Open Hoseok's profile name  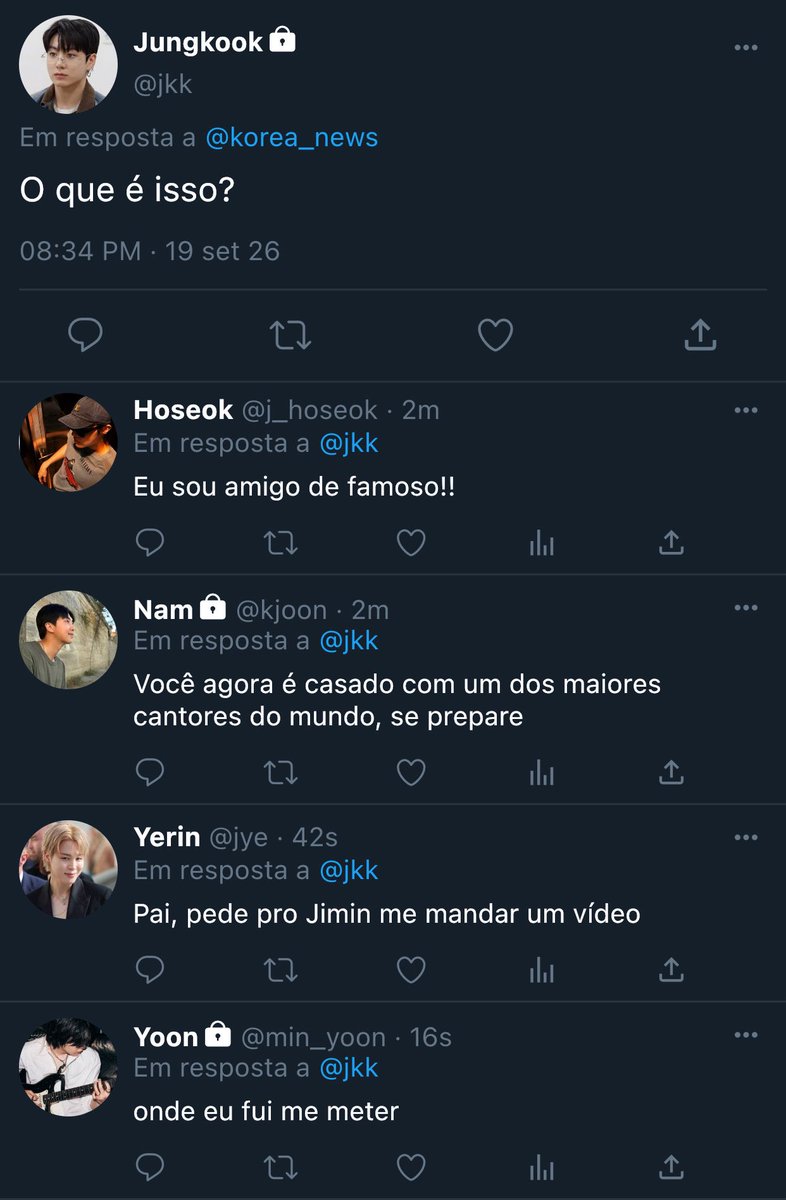click(183, 410)
